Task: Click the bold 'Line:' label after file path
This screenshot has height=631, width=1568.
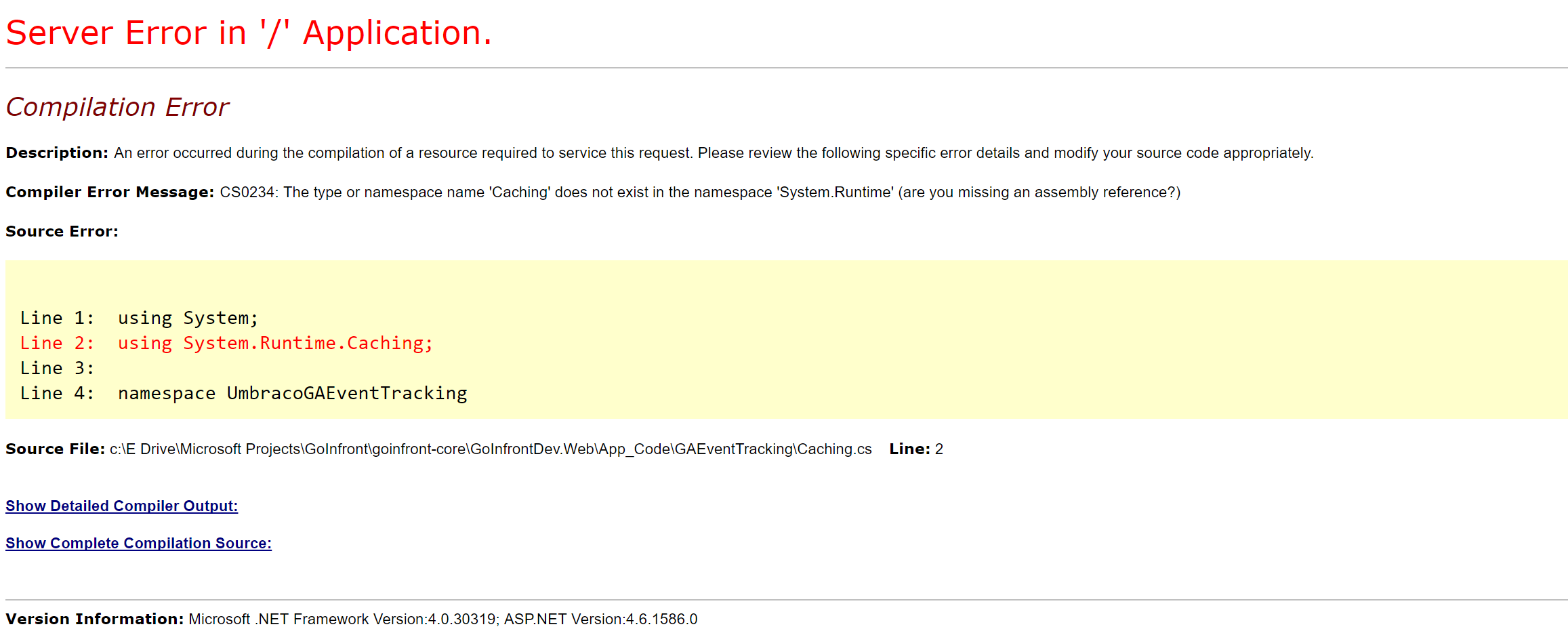Action: click(x=909, y=449)
